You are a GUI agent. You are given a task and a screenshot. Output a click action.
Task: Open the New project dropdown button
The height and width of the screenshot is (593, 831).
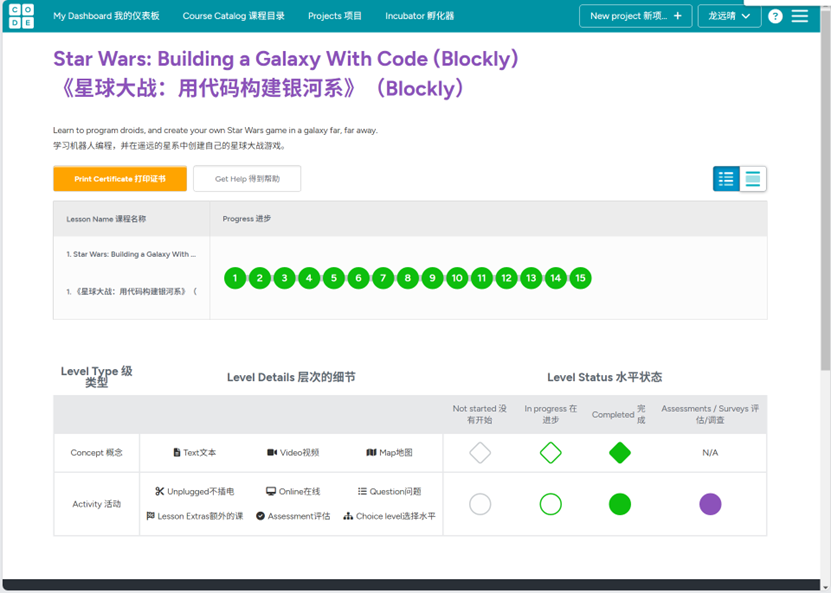click(635, 16)
